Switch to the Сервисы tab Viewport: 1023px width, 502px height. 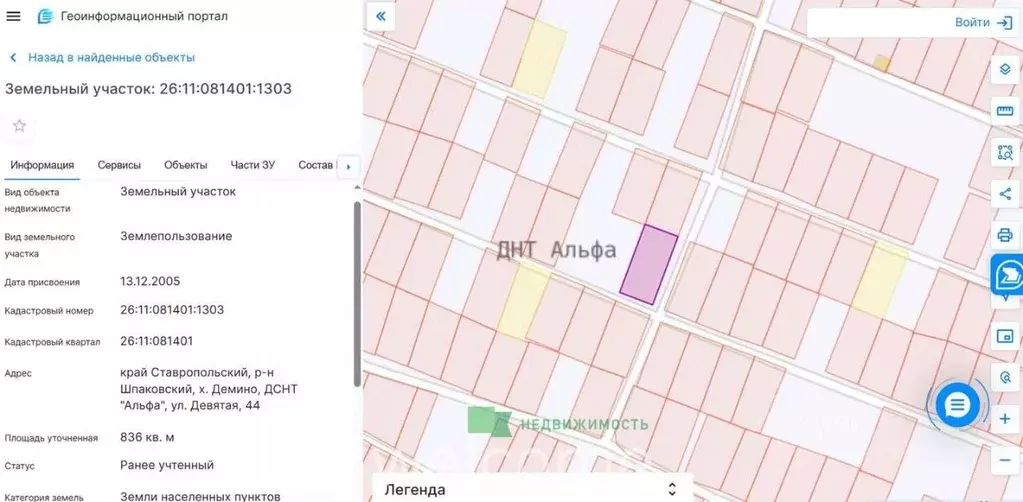click(x=119, y=165)
